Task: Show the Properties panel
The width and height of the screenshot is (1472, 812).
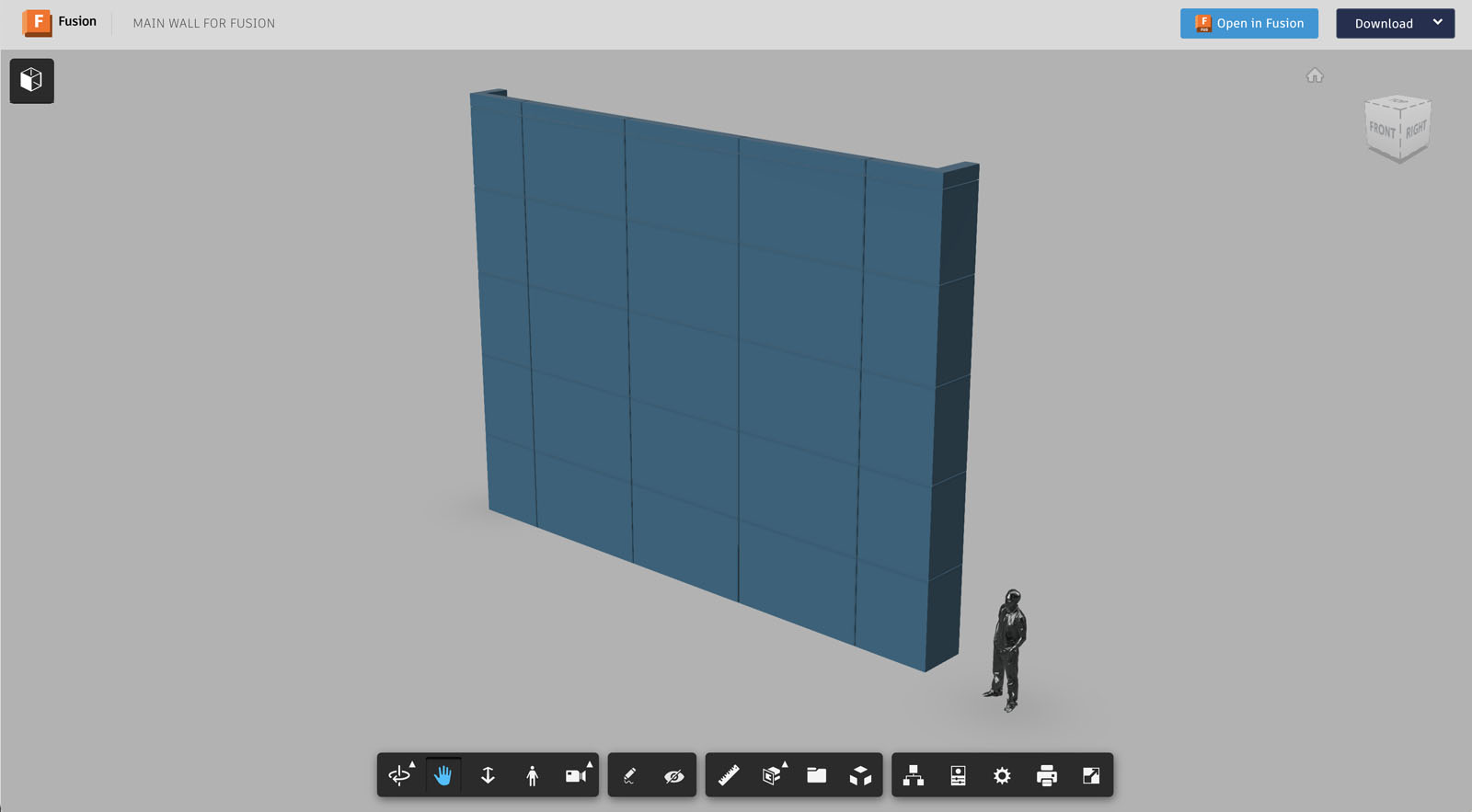Action: [958, 775]
